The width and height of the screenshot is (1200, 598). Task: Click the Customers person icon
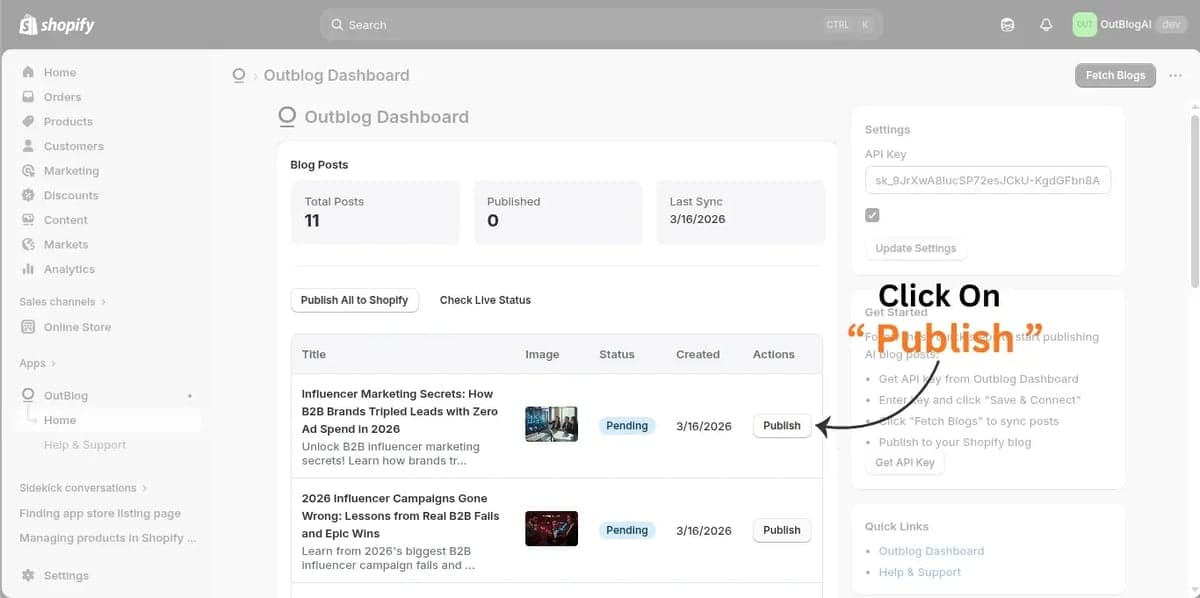pos(28,146)
